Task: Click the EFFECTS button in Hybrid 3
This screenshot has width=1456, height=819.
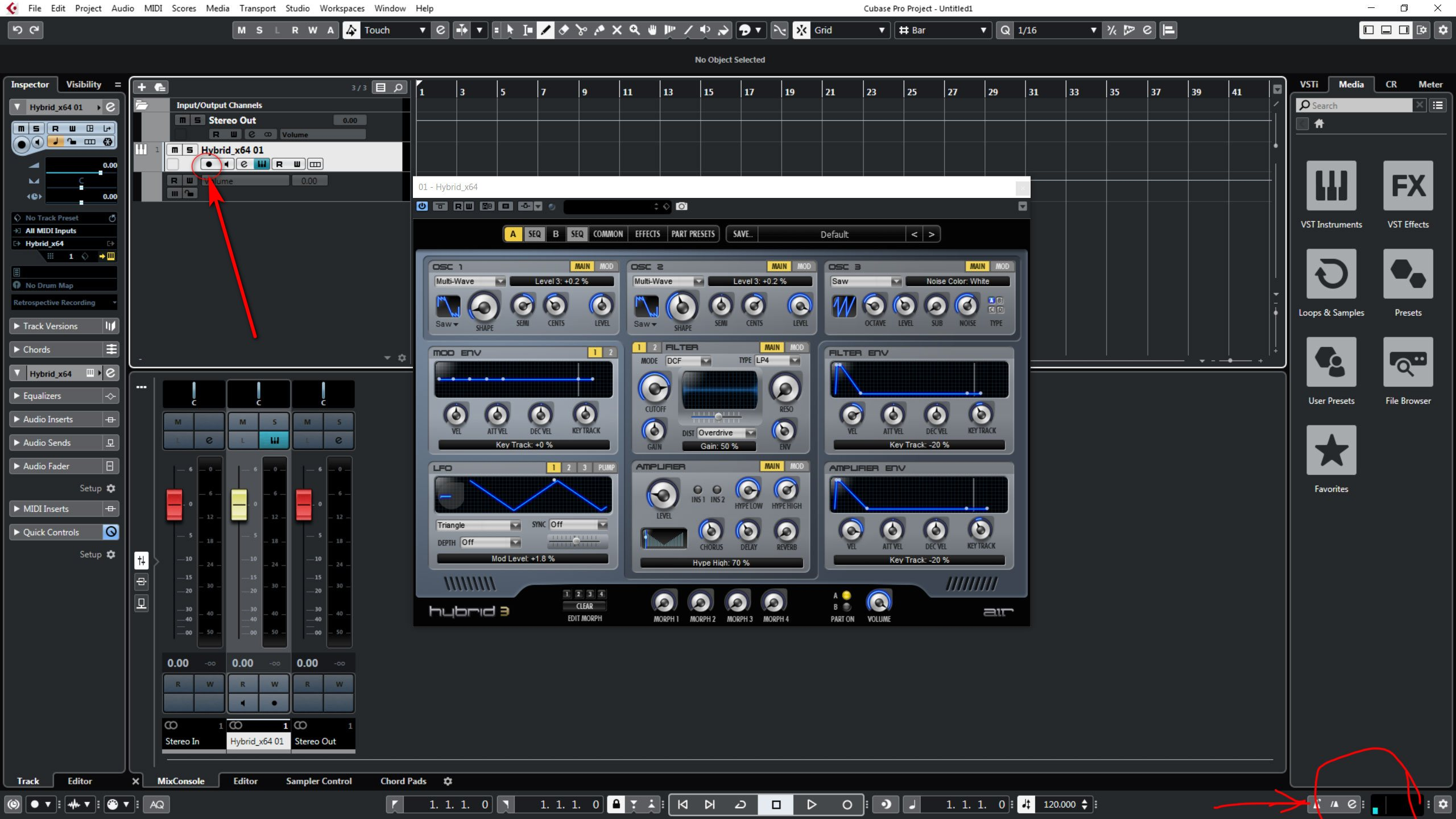Action: click(647, 234)
